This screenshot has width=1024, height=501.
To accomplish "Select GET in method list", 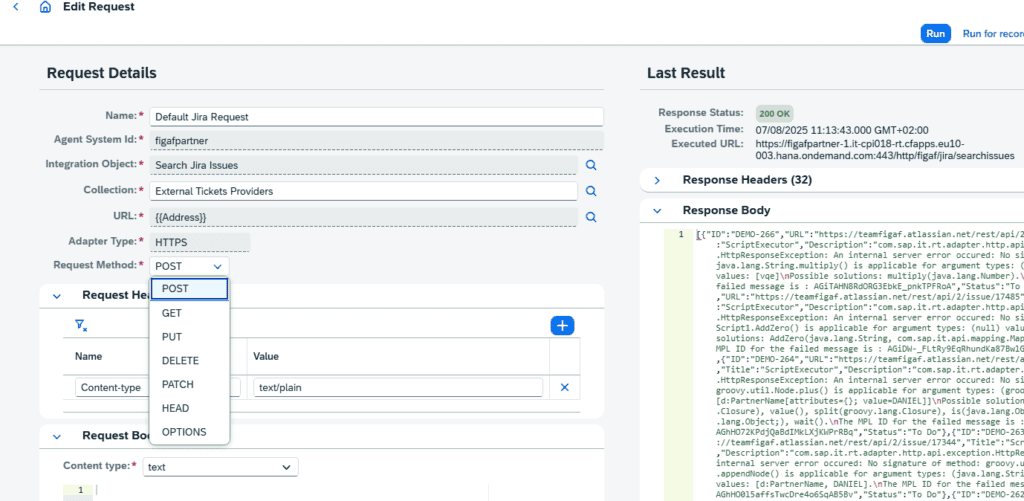I will tap(189, 314).
